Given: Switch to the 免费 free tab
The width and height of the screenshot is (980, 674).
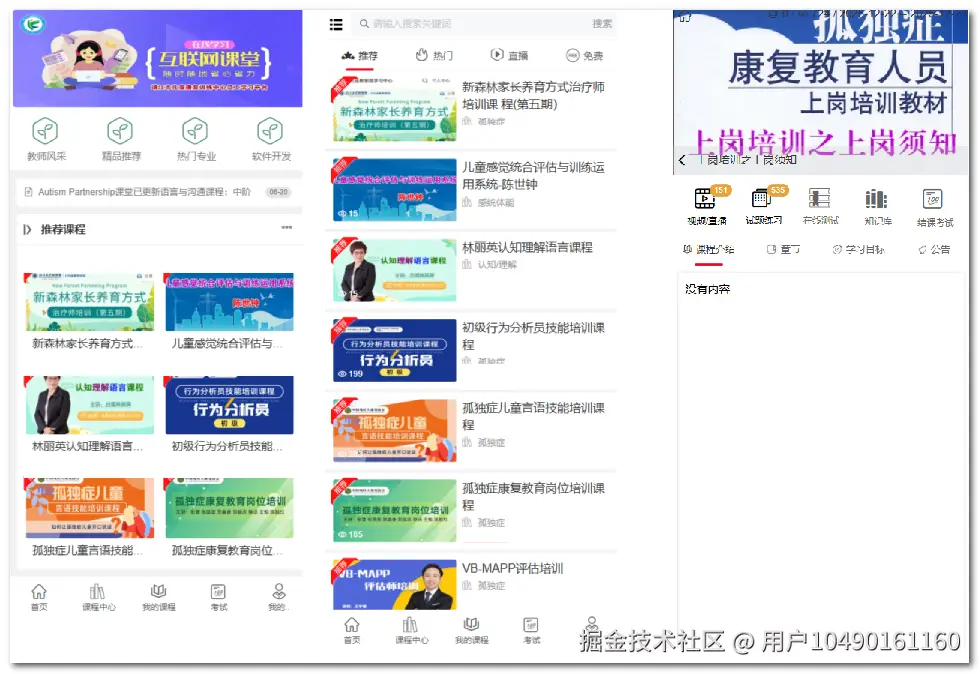Looking at the screenshot, I should coord(585,57).
